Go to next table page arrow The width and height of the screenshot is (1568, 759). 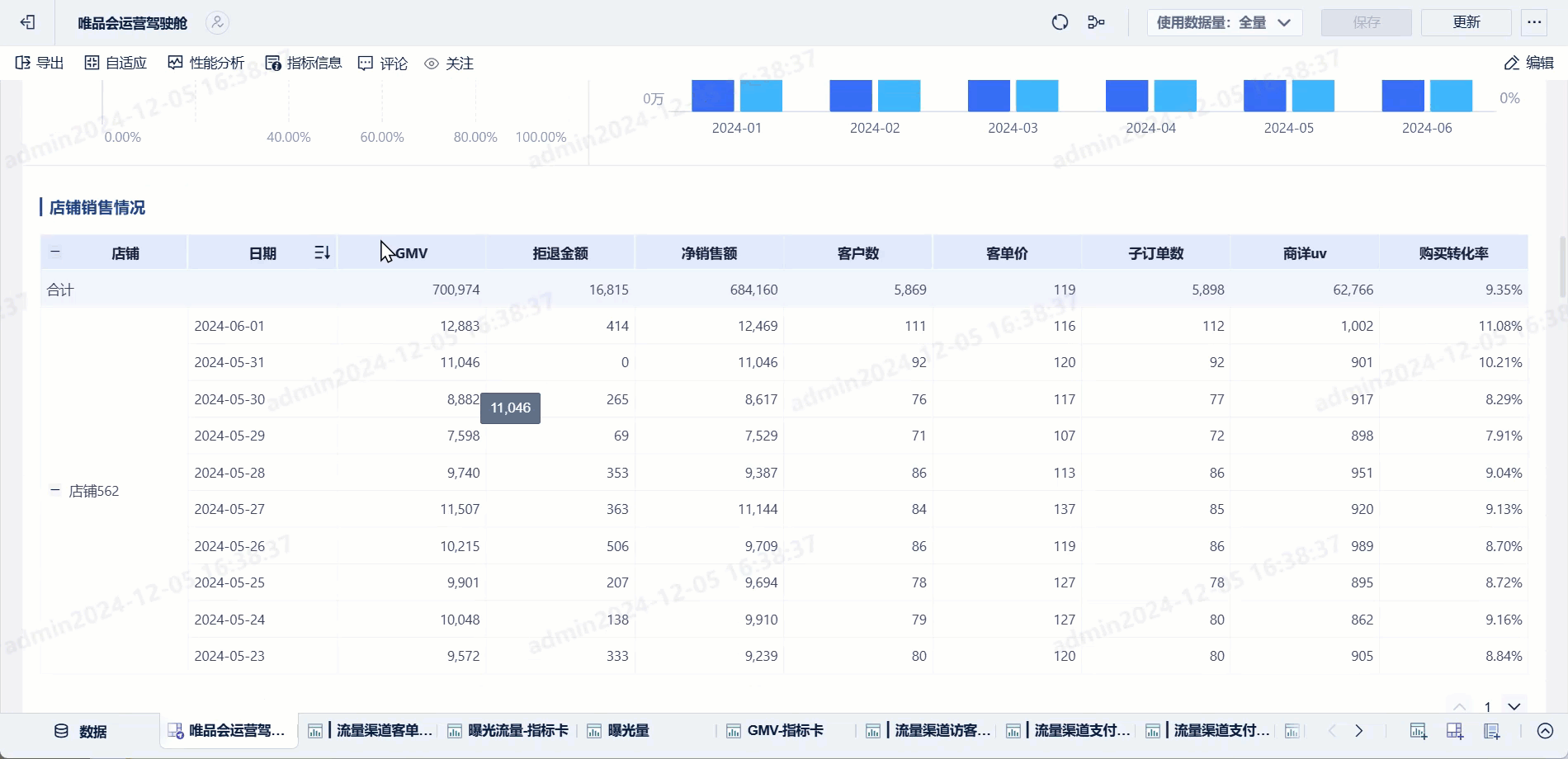(1514, 706)
